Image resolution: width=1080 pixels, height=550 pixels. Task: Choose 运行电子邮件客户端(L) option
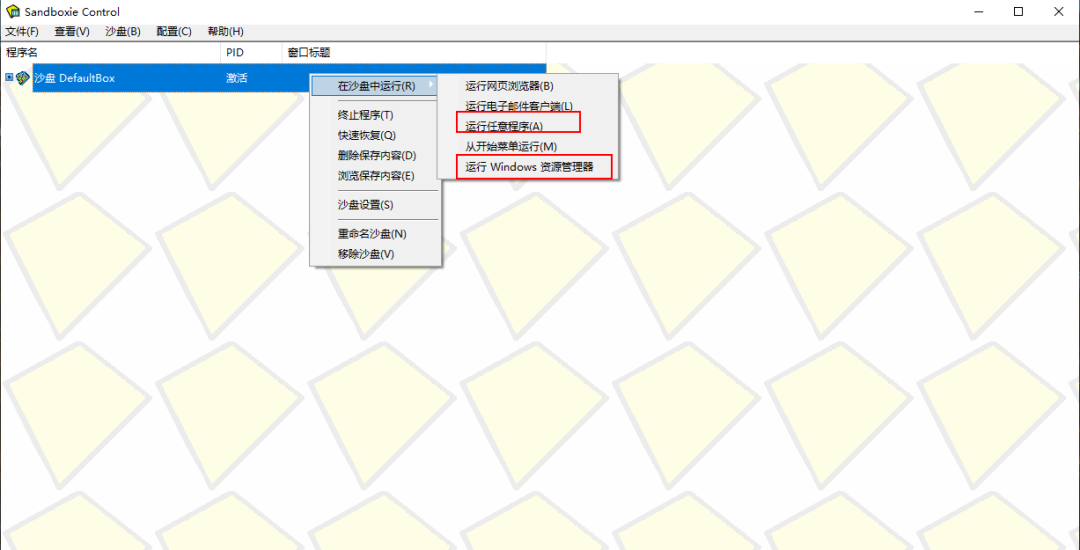tap(518, 106)
